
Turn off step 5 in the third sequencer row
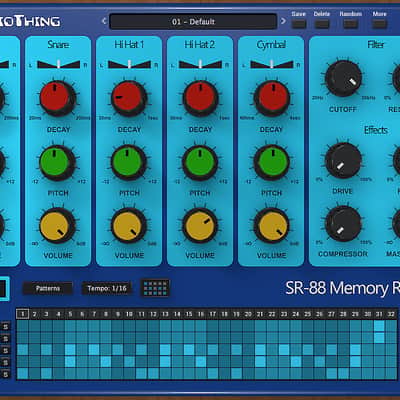click(x=70, y=350)
